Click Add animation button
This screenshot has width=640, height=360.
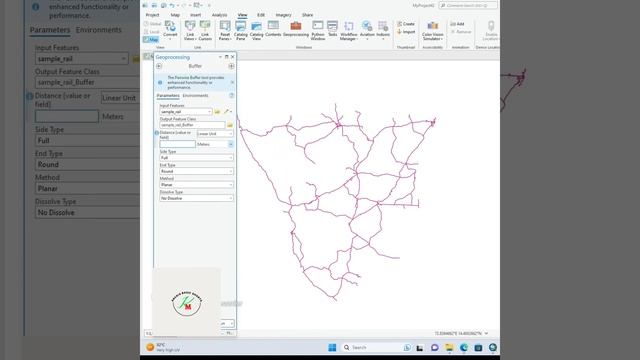coord(457,24)
